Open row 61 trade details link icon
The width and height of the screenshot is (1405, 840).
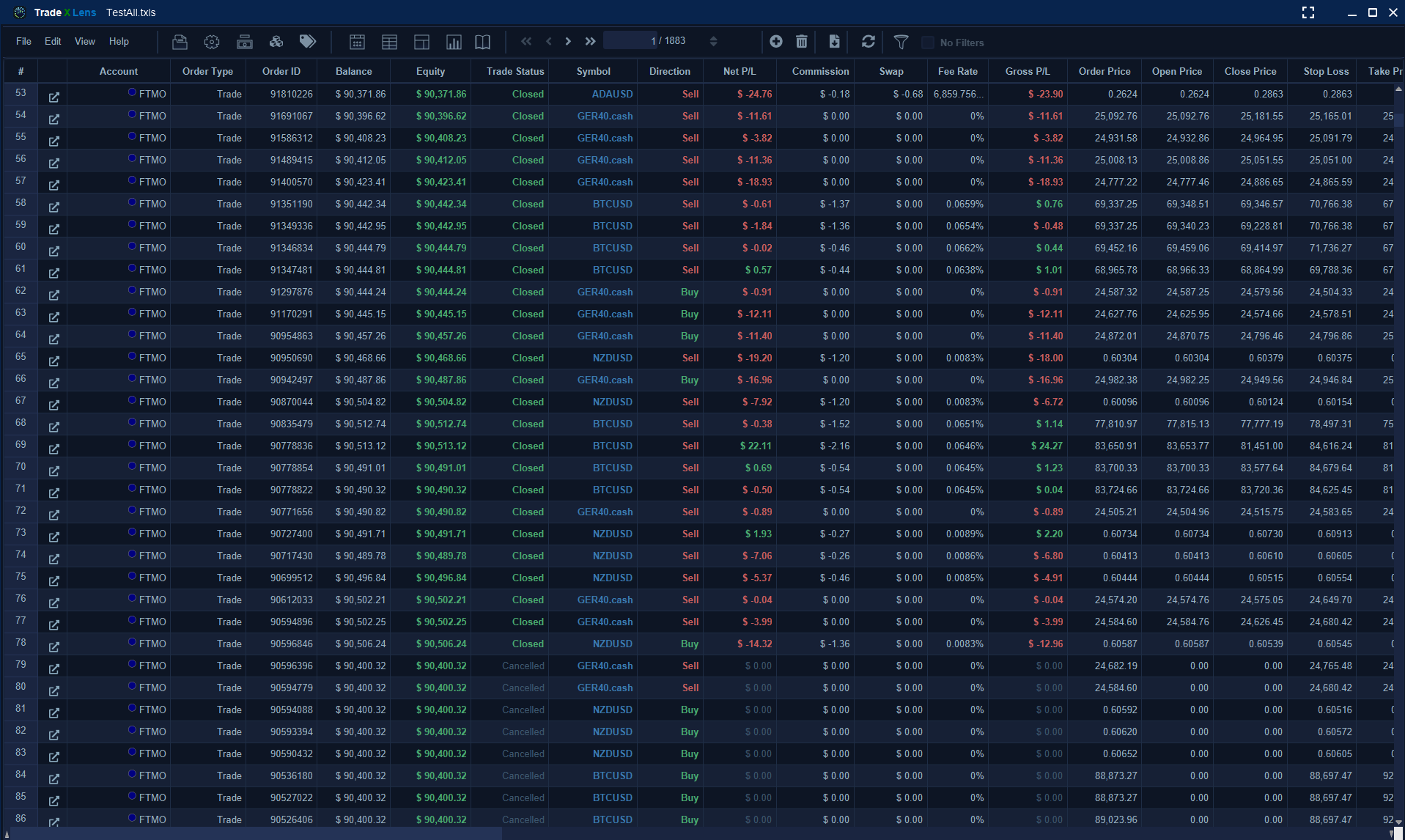point(54,273)
